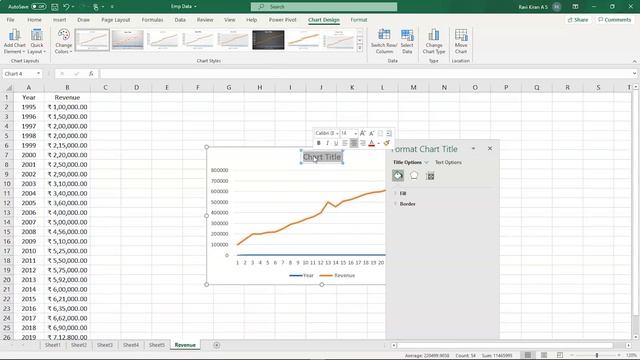Toggle AutoSave switch
The height and width of the screenshot is (360, 640).
coord(39,7)
